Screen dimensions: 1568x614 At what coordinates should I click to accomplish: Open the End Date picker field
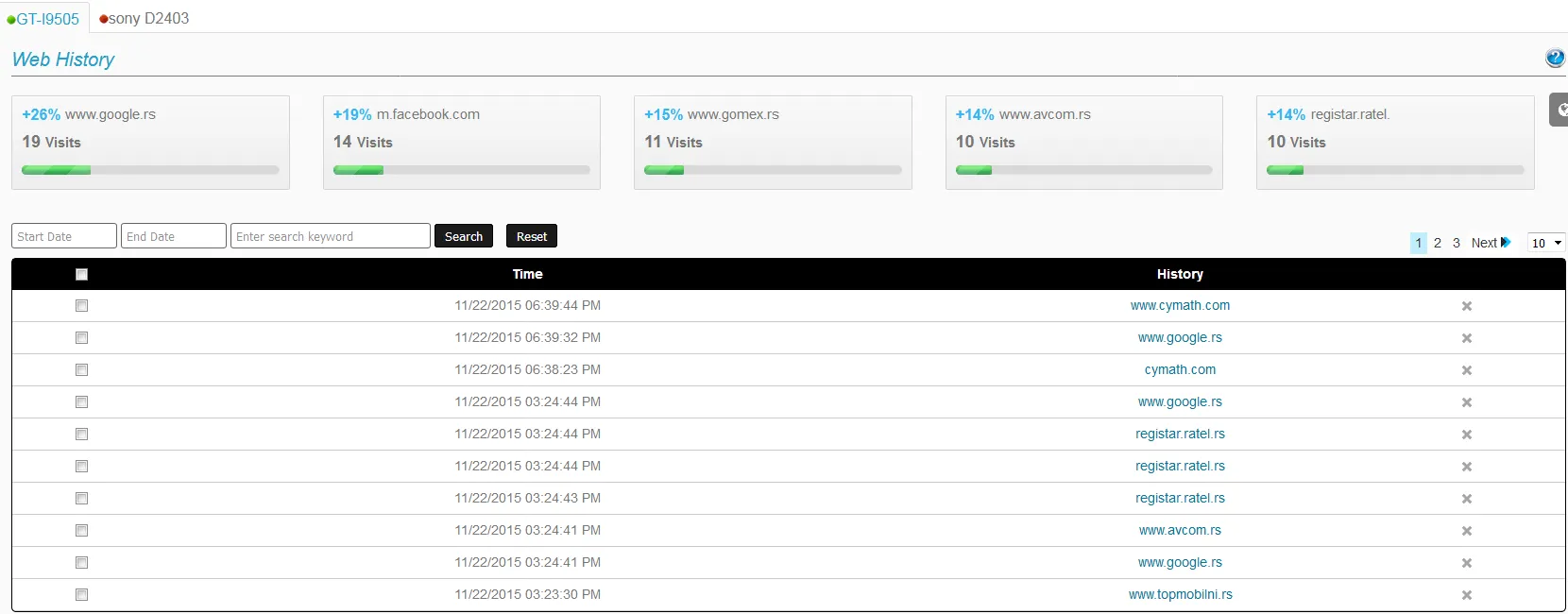[174, 236]
